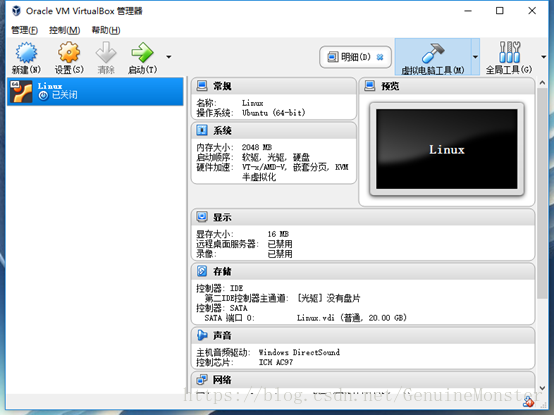
Task: Click scrollbar down arrow in details pane
Action: click(542, 389)
